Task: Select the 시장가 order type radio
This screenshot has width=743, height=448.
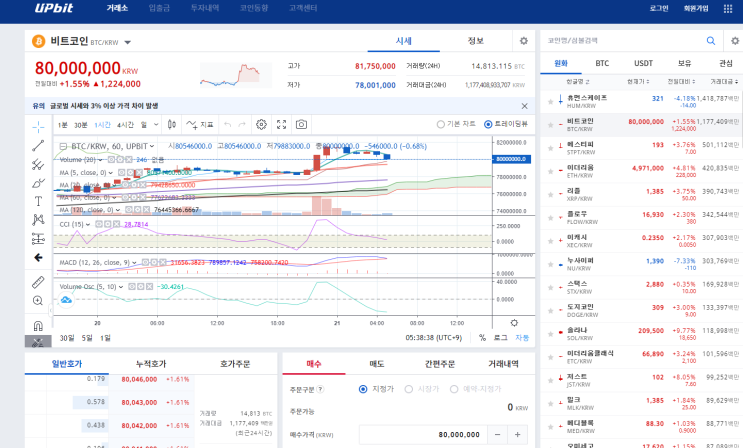Action: pyautogui.click(x=408, y=389)
